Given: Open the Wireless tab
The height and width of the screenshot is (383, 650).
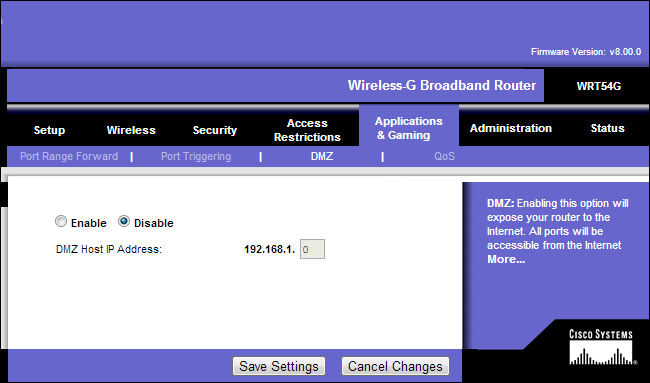Looking at the screenshot, I should click(131, 130).
